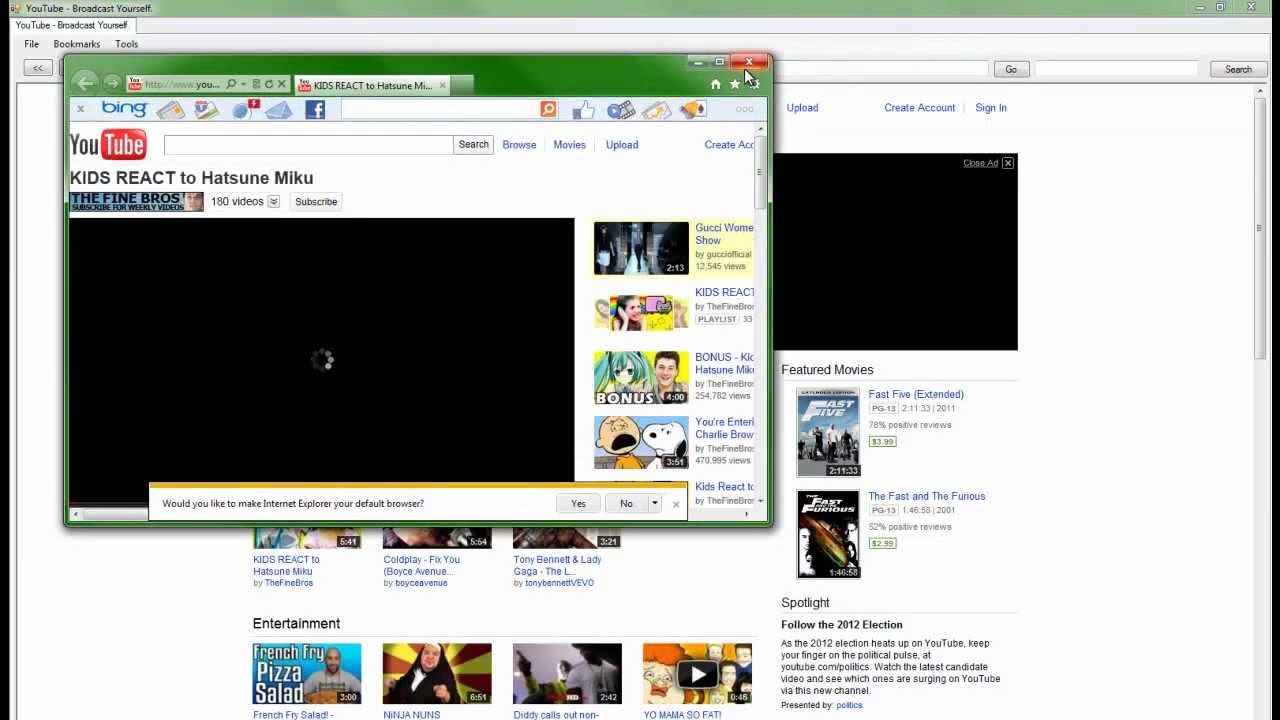Click the << back button in background browser

pos(38,69)
